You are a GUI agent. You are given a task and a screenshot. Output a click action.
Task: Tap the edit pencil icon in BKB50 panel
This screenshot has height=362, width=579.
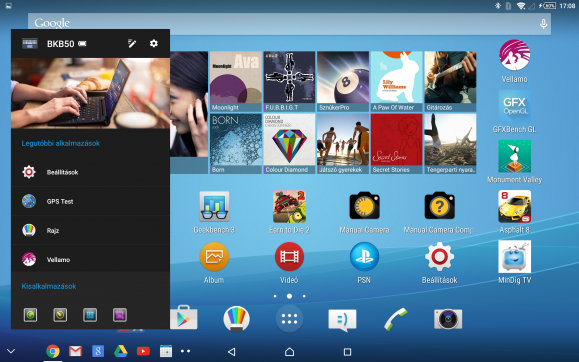point(132,44)
